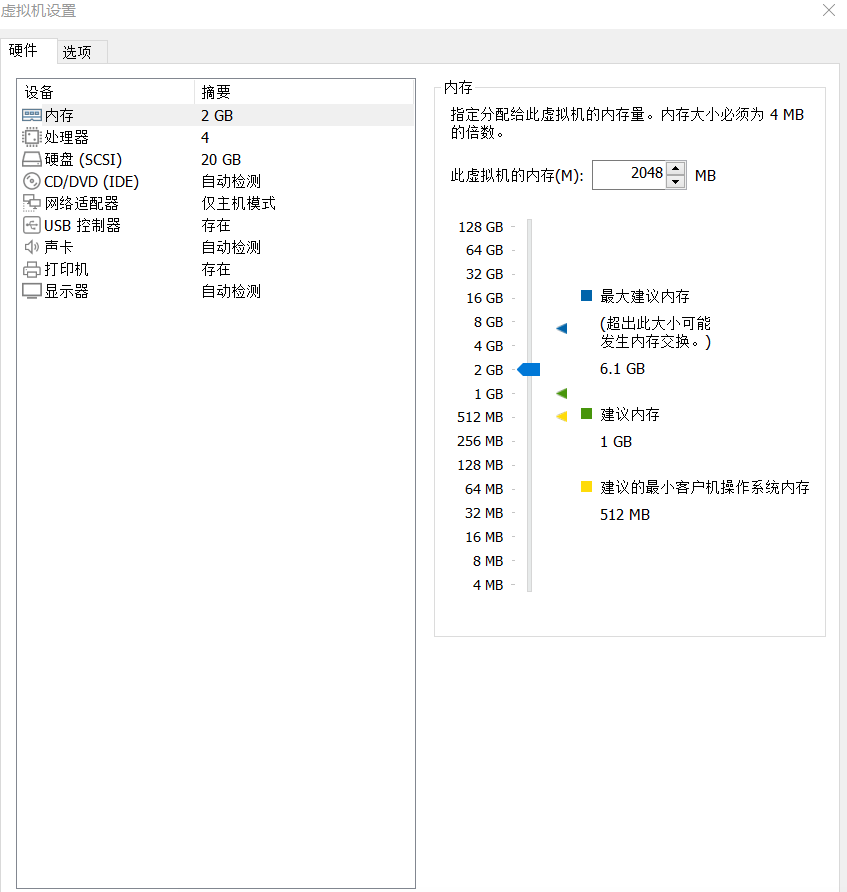
Task: Click the 16 MB slider scale label
Action: [x=484, y=537]
